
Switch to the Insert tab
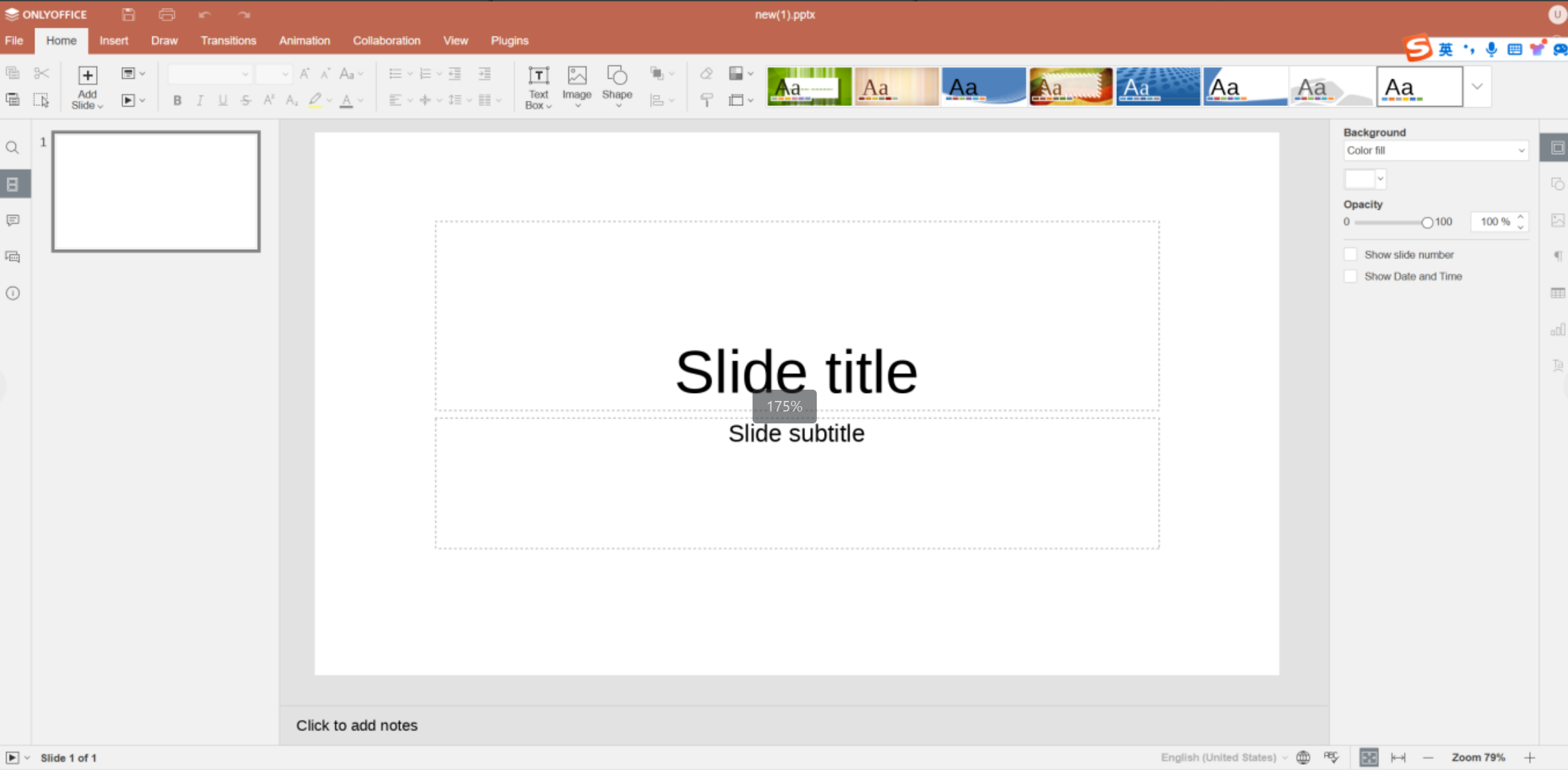(113, 40)
